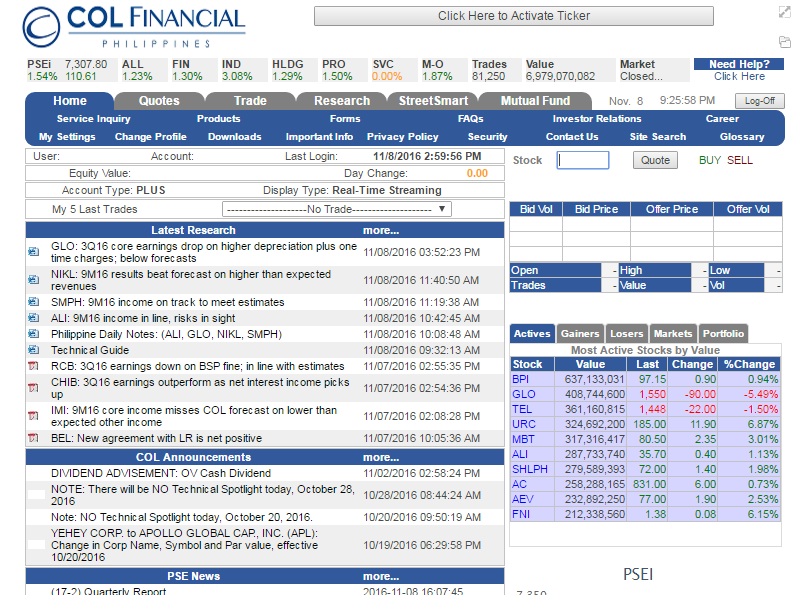
Task: Click the PDF icon beside BEL news item
Action: pos(31,437)
